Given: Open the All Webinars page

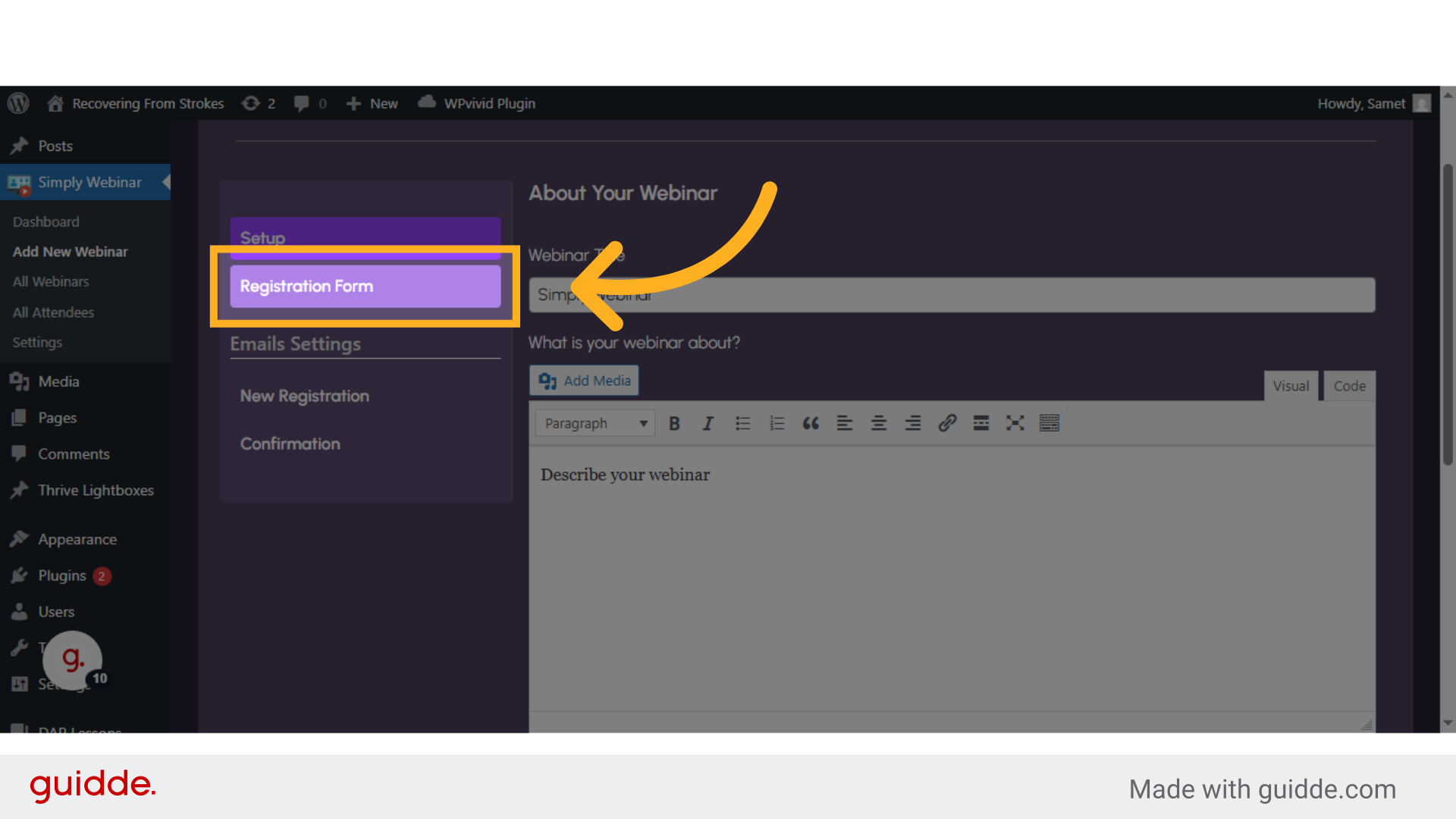Looking at the screenshot, I should pyautogui.click(x=51, y=281).
